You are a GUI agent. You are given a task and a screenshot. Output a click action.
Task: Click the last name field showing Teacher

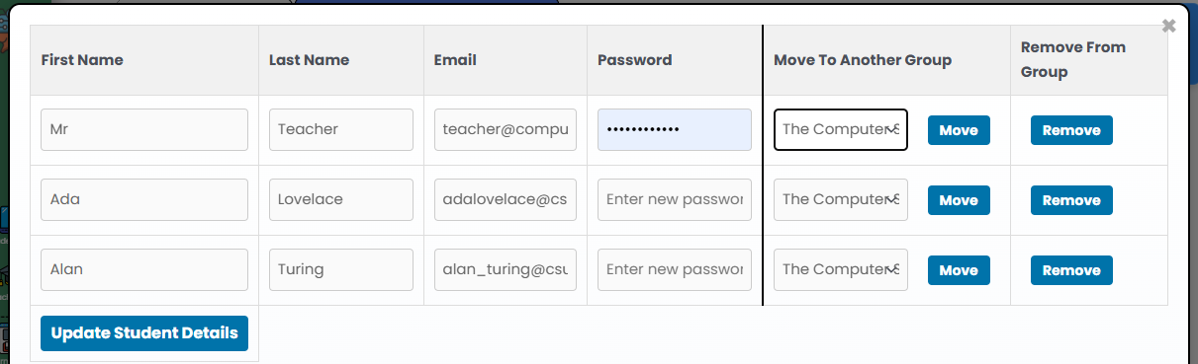point(341,130)
